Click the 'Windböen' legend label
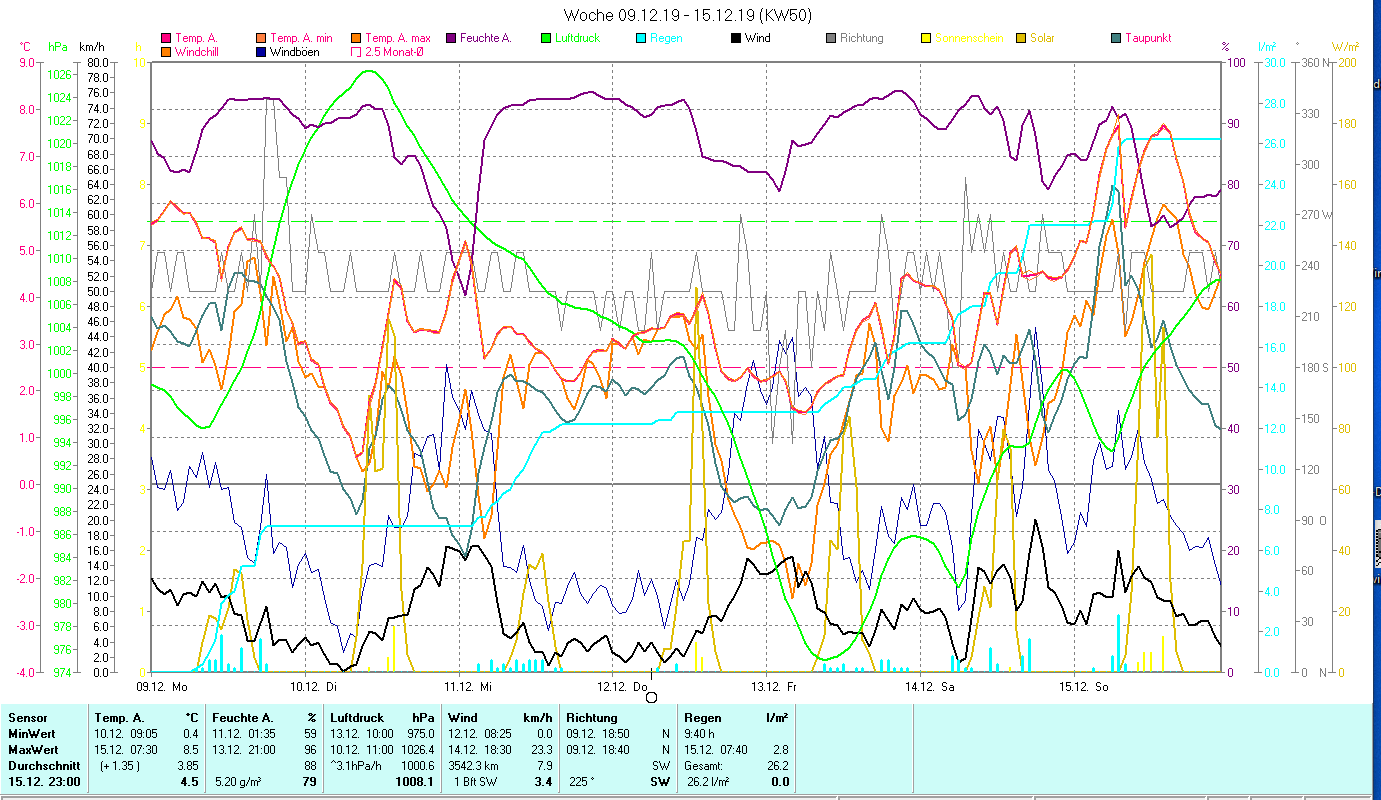The width and height of the screenshot is (1381, 800). [295, 51]
